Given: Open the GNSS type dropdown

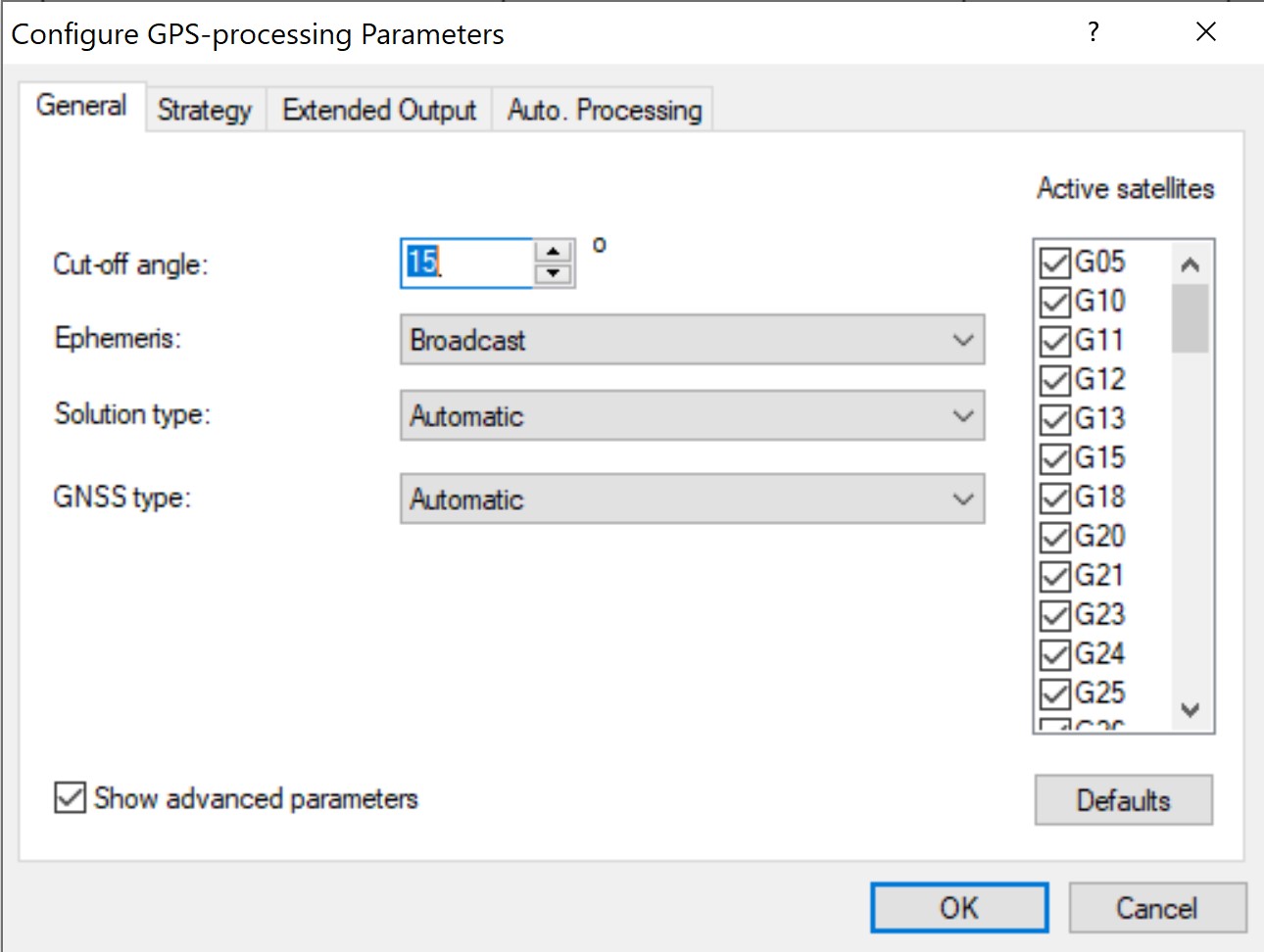Looking at the screenshot, I should click(x=692, y=499).
